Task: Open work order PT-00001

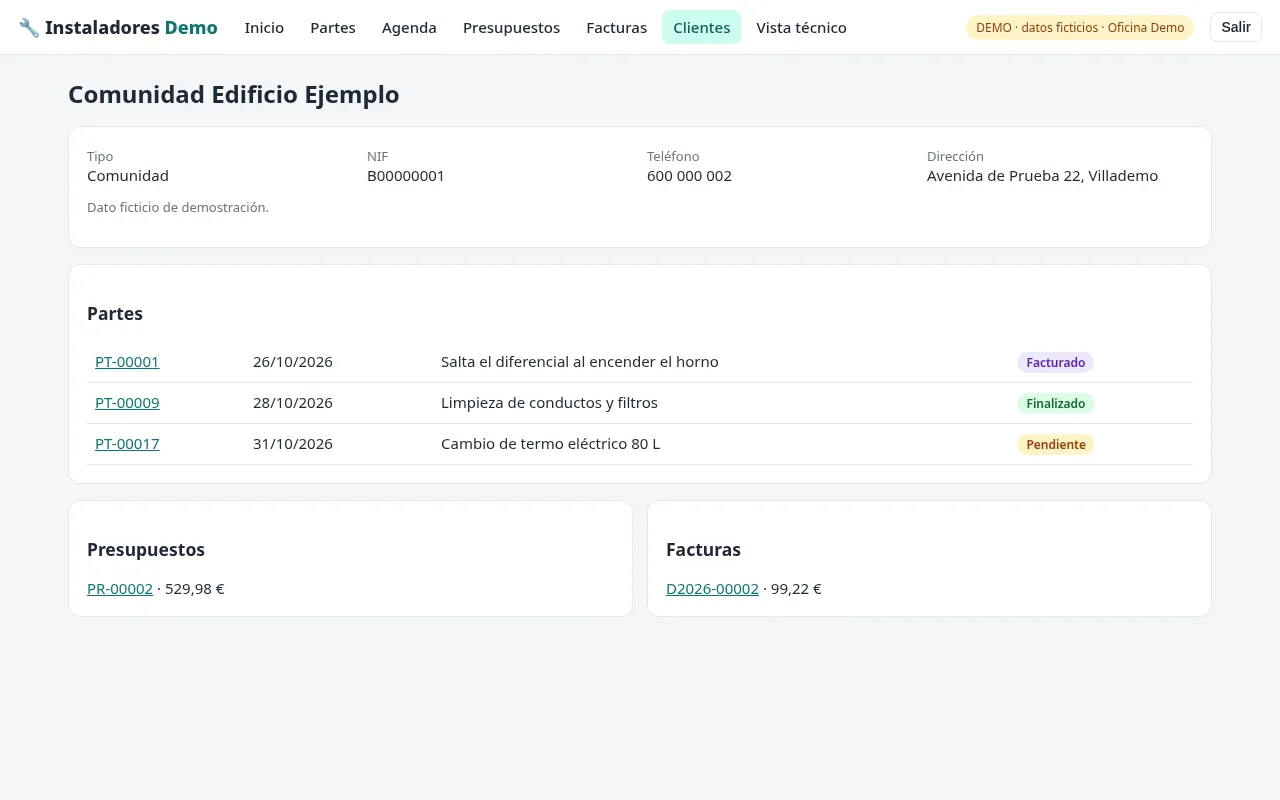Action: tap(127, 362)
